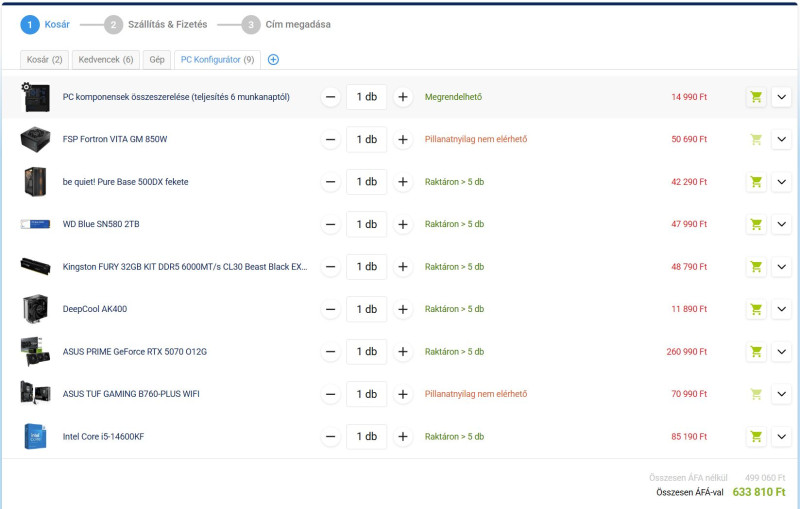This screenshot has height=509, width=800.
Task: Add ASUS PRIME GeForce RTX 5070 to cart
Action: click(756, 351)
